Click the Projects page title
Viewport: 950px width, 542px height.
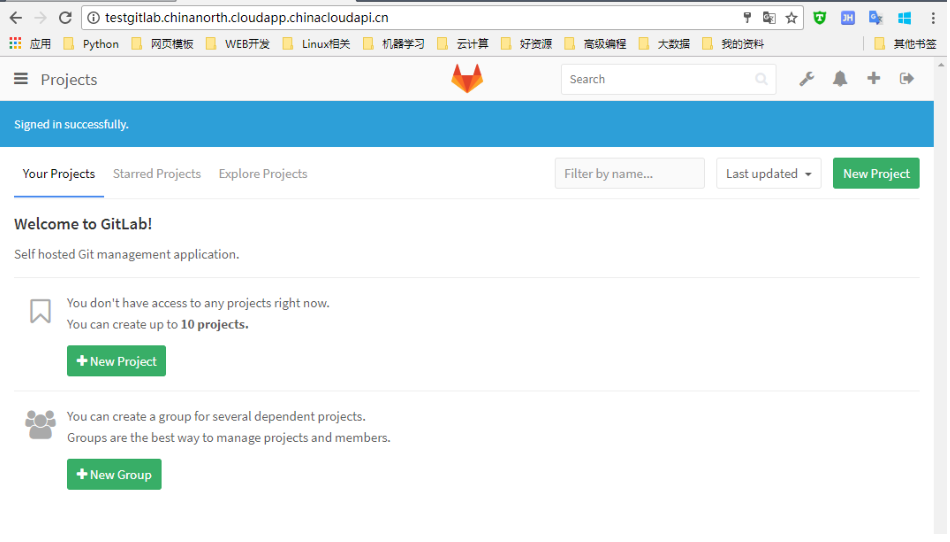coord(69,79)
